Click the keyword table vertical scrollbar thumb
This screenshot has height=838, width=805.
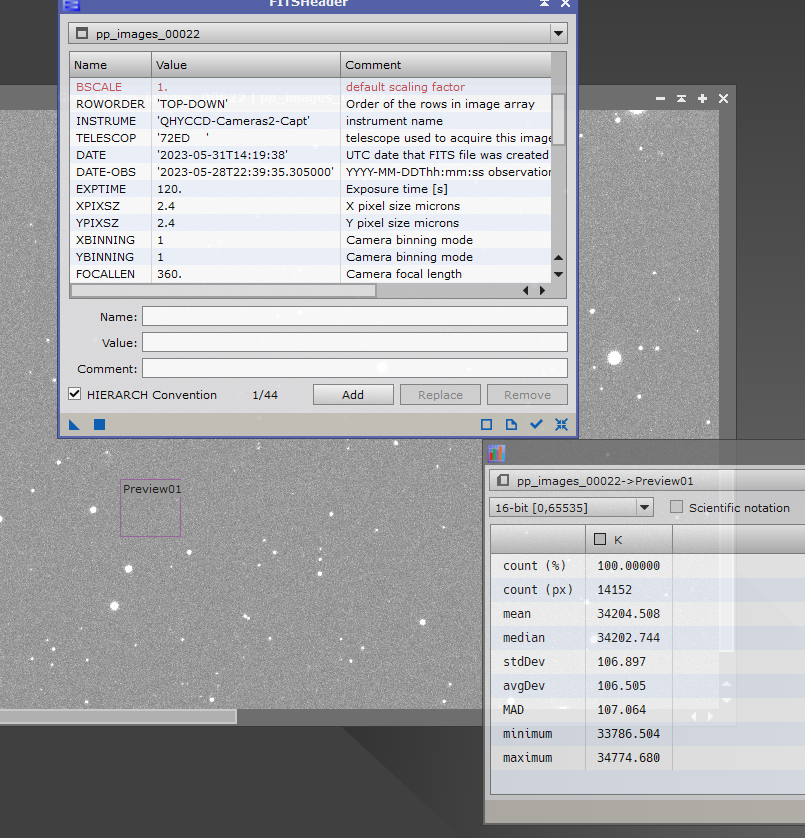point(558,119)
